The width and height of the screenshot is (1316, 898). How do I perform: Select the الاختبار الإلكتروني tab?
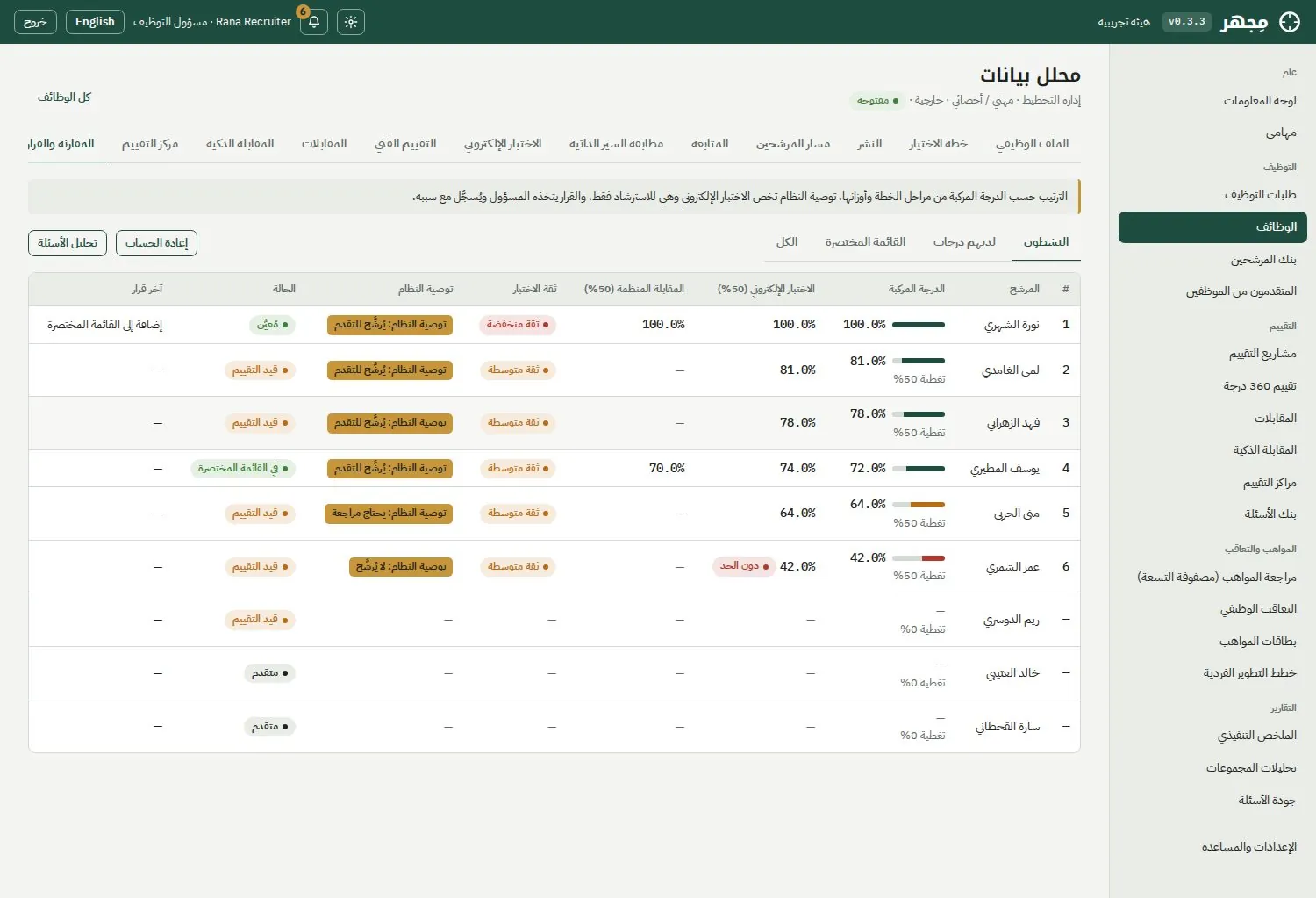click(503, 144)
